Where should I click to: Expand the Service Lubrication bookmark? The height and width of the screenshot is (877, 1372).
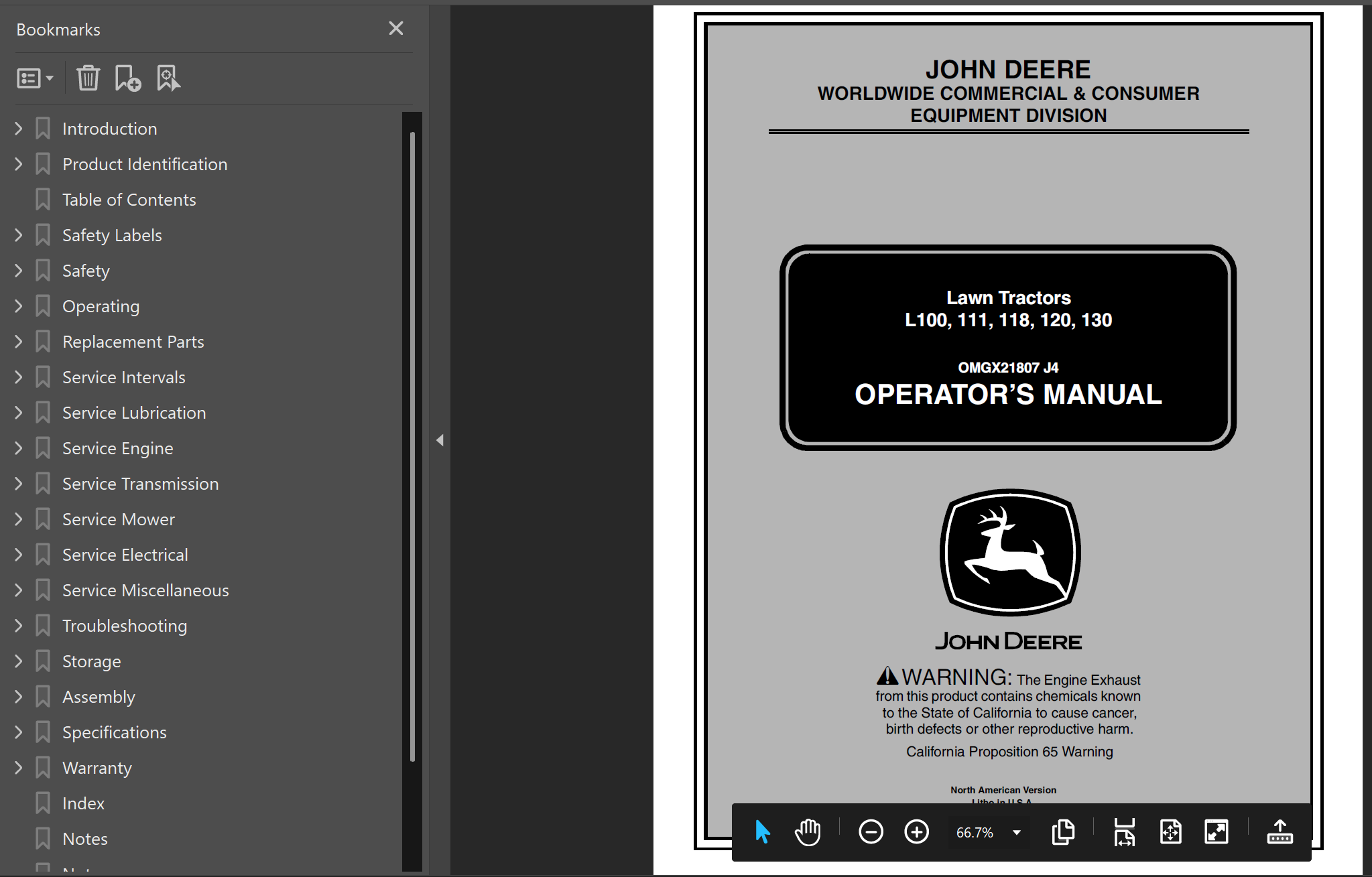[x=19, y=413]
